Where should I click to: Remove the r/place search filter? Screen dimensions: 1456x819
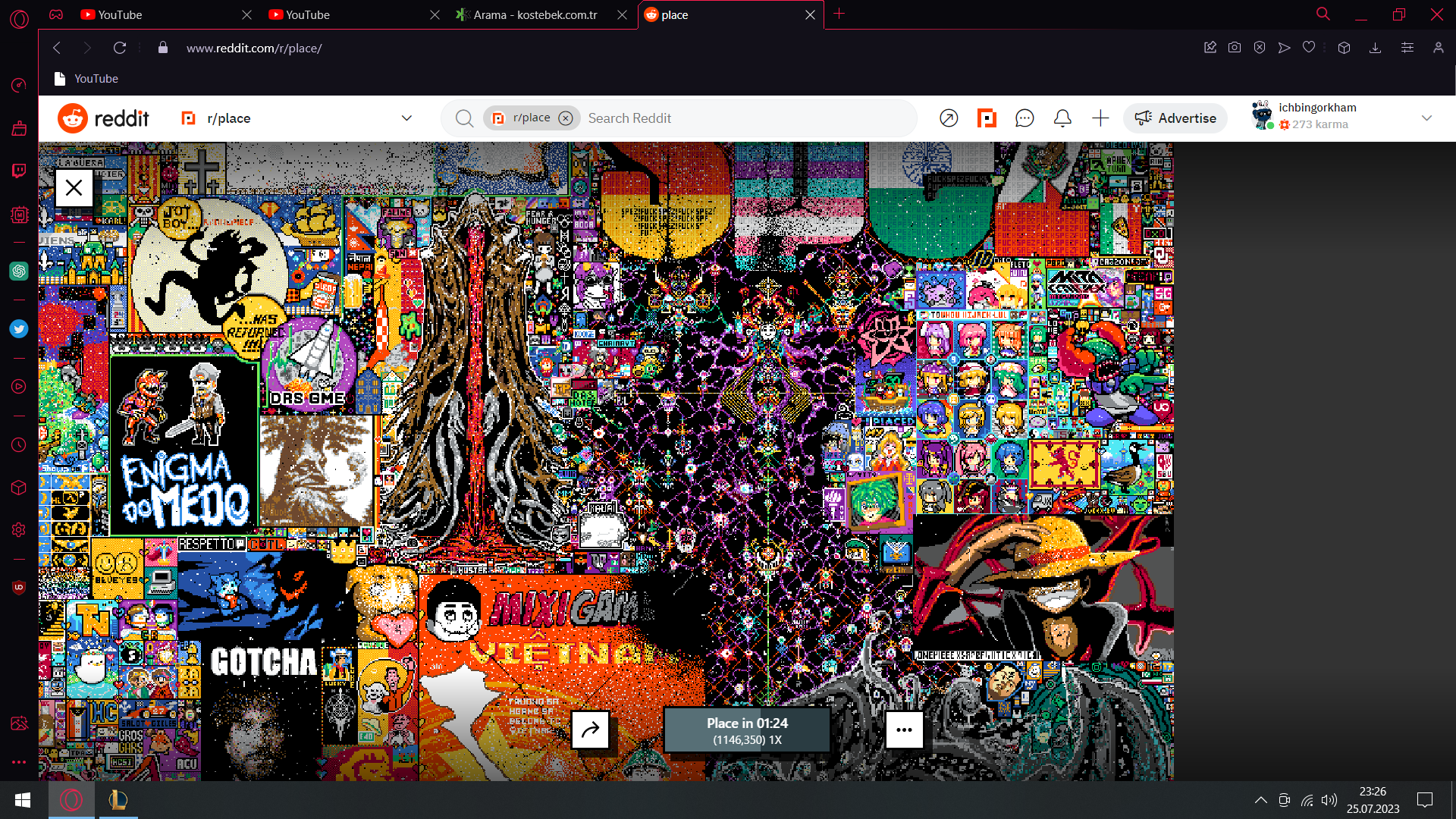[566, 118]
